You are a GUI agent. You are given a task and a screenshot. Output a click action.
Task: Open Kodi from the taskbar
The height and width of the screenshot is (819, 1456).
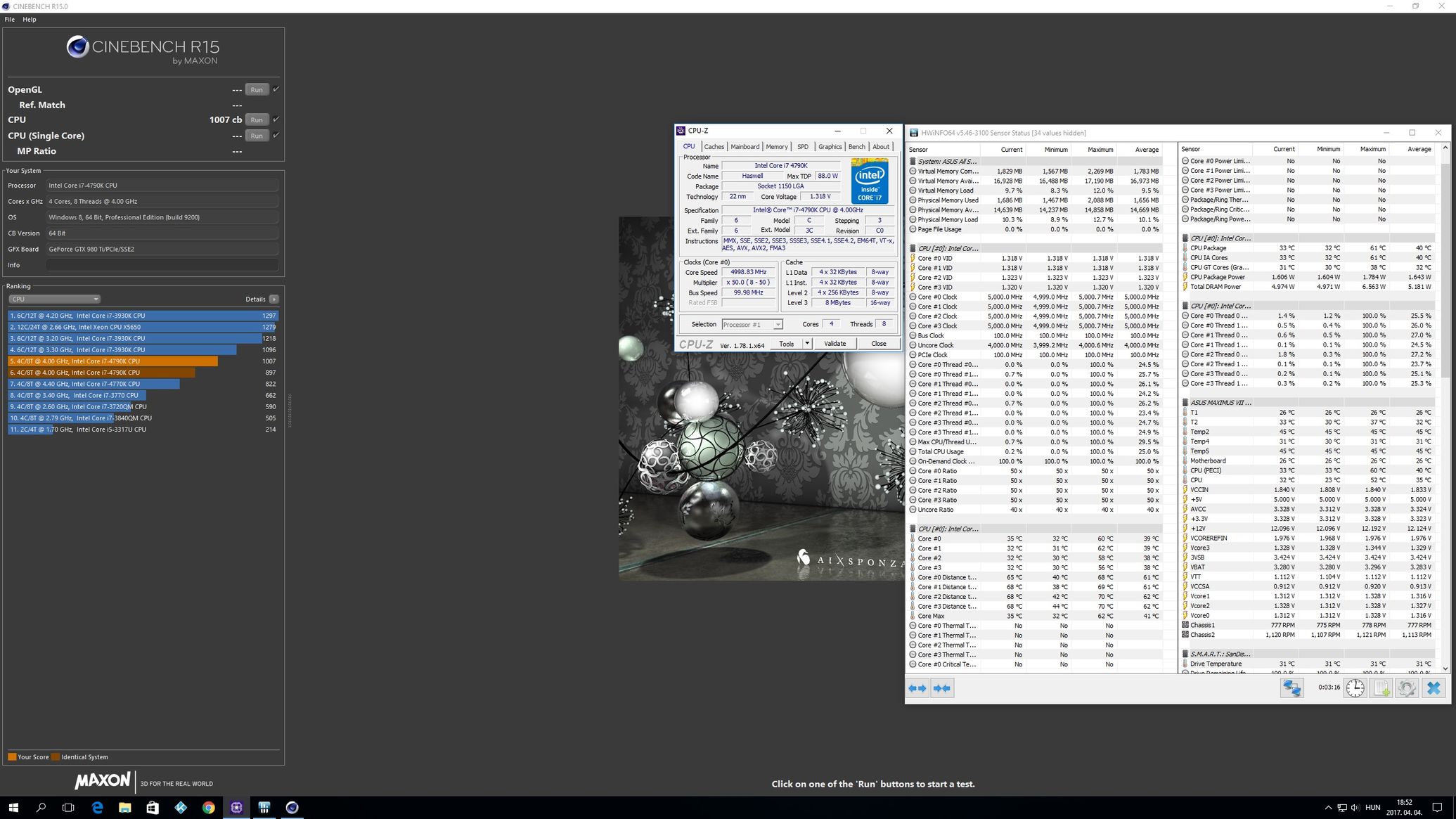181,808
